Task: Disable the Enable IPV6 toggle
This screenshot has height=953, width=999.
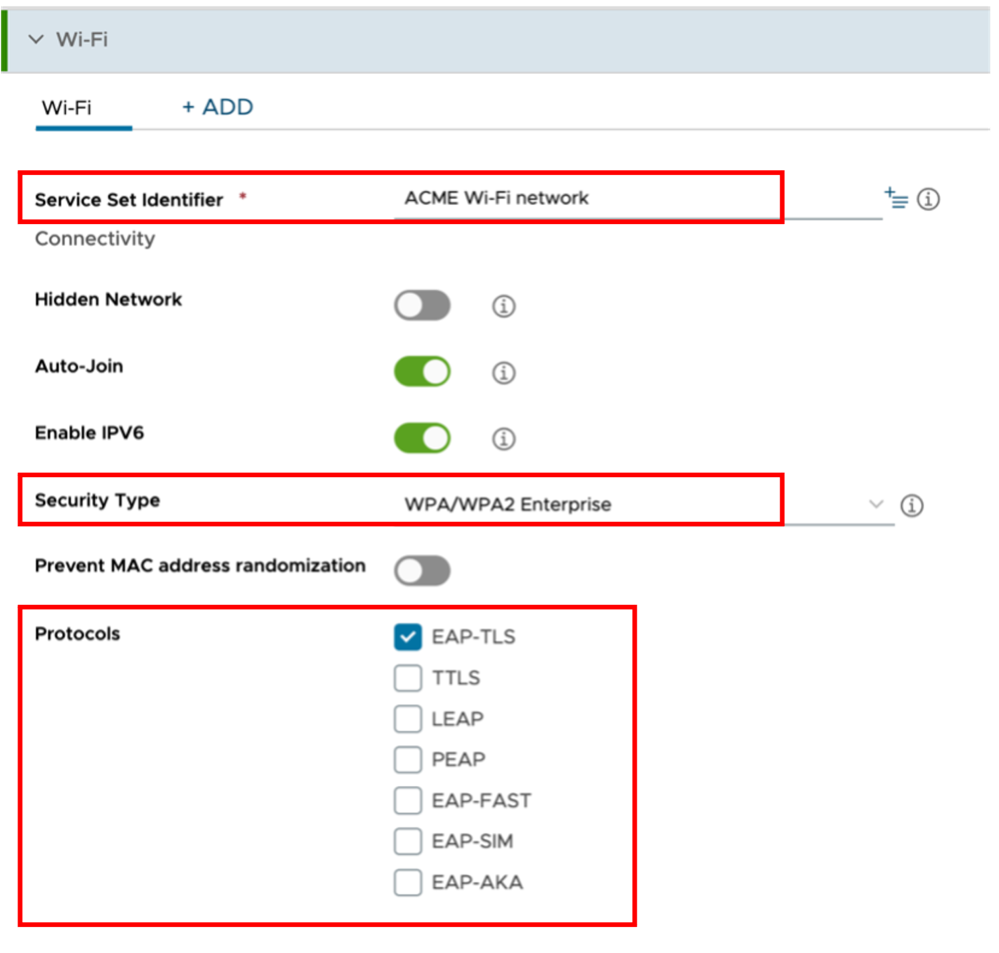Action: [x=422, y=438]
